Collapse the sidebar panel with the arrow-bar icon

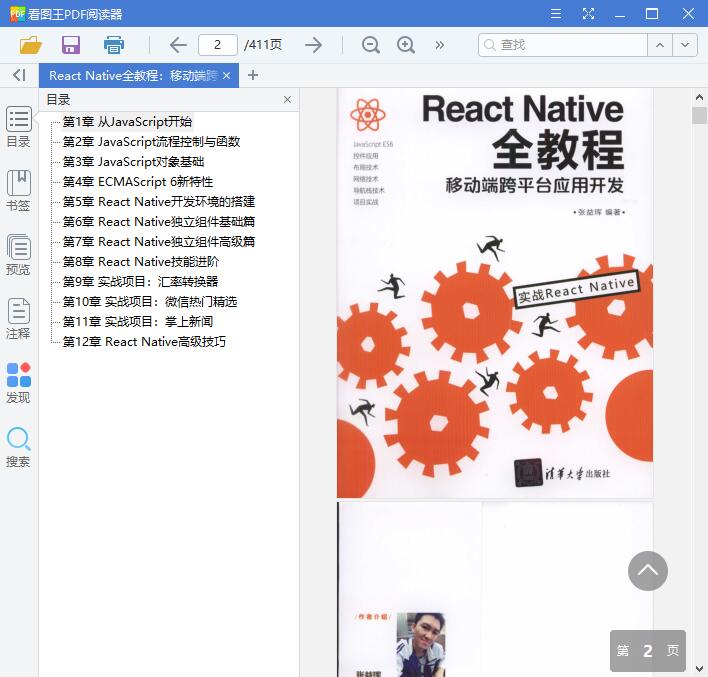[19, 75]
